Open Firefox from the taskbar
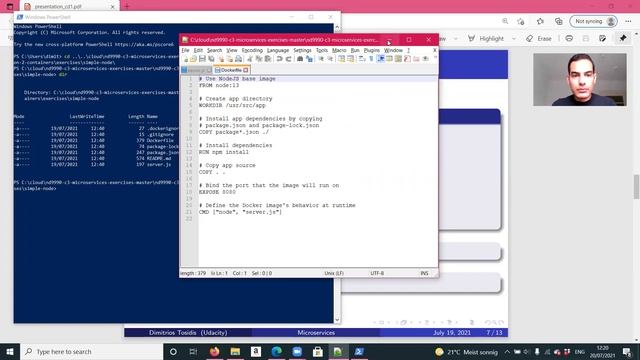This screenshot has height=360, width=640. [214, 351]
